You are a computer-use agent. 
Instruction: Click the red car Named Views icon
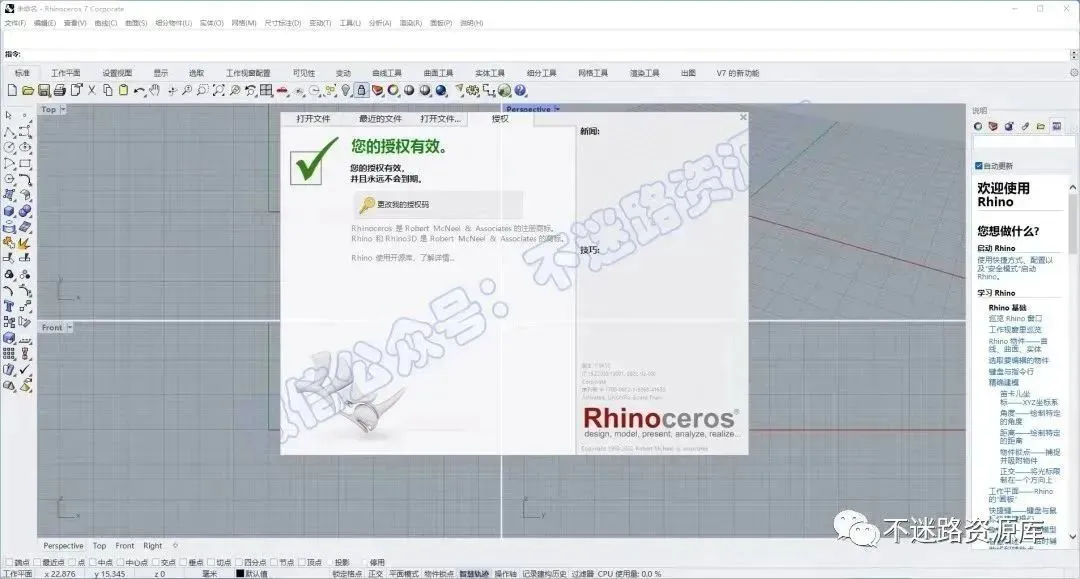point(282,90)
